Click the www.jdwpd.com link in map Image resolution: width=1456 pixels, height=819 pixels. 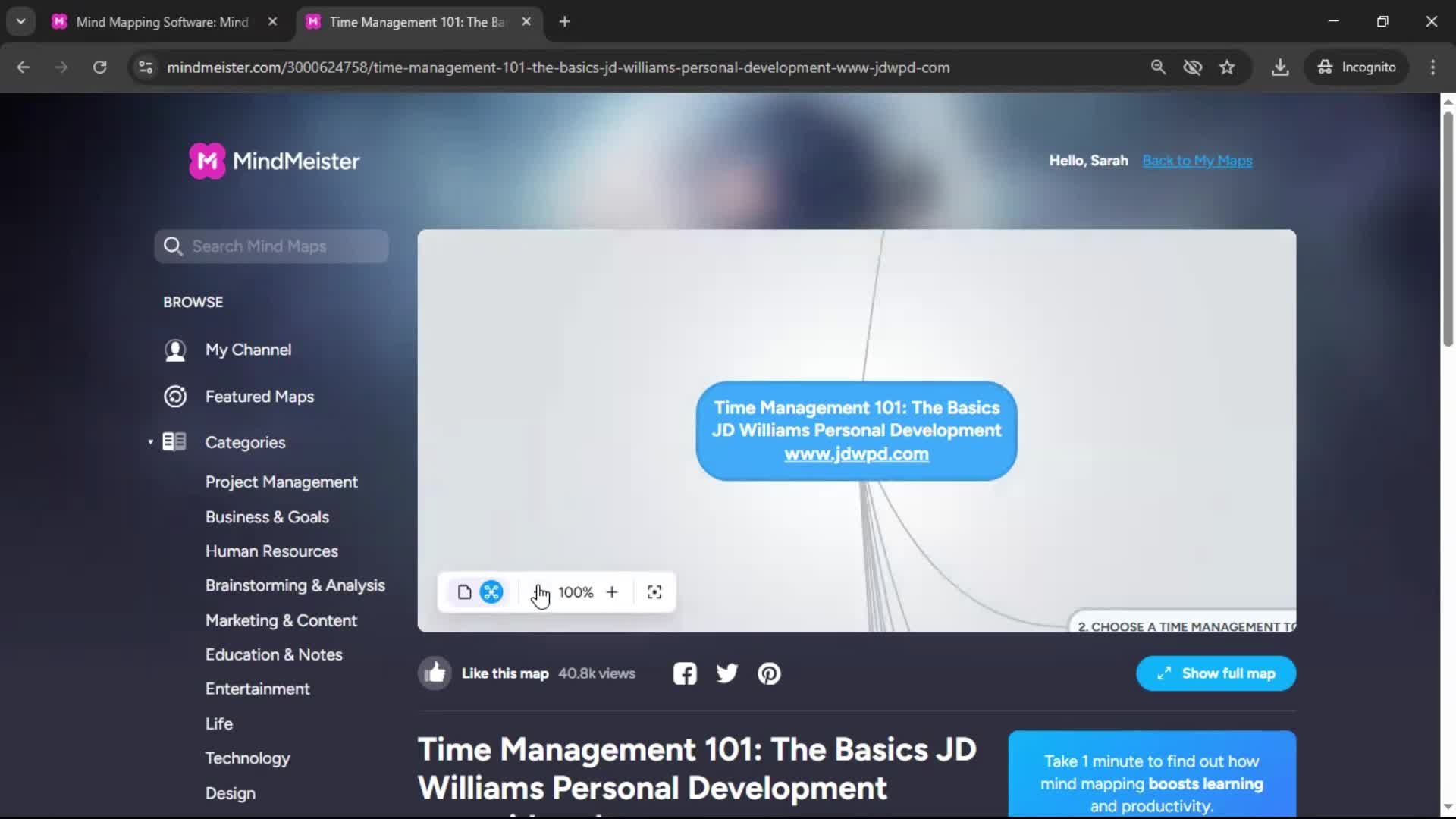tap(856, 454)
